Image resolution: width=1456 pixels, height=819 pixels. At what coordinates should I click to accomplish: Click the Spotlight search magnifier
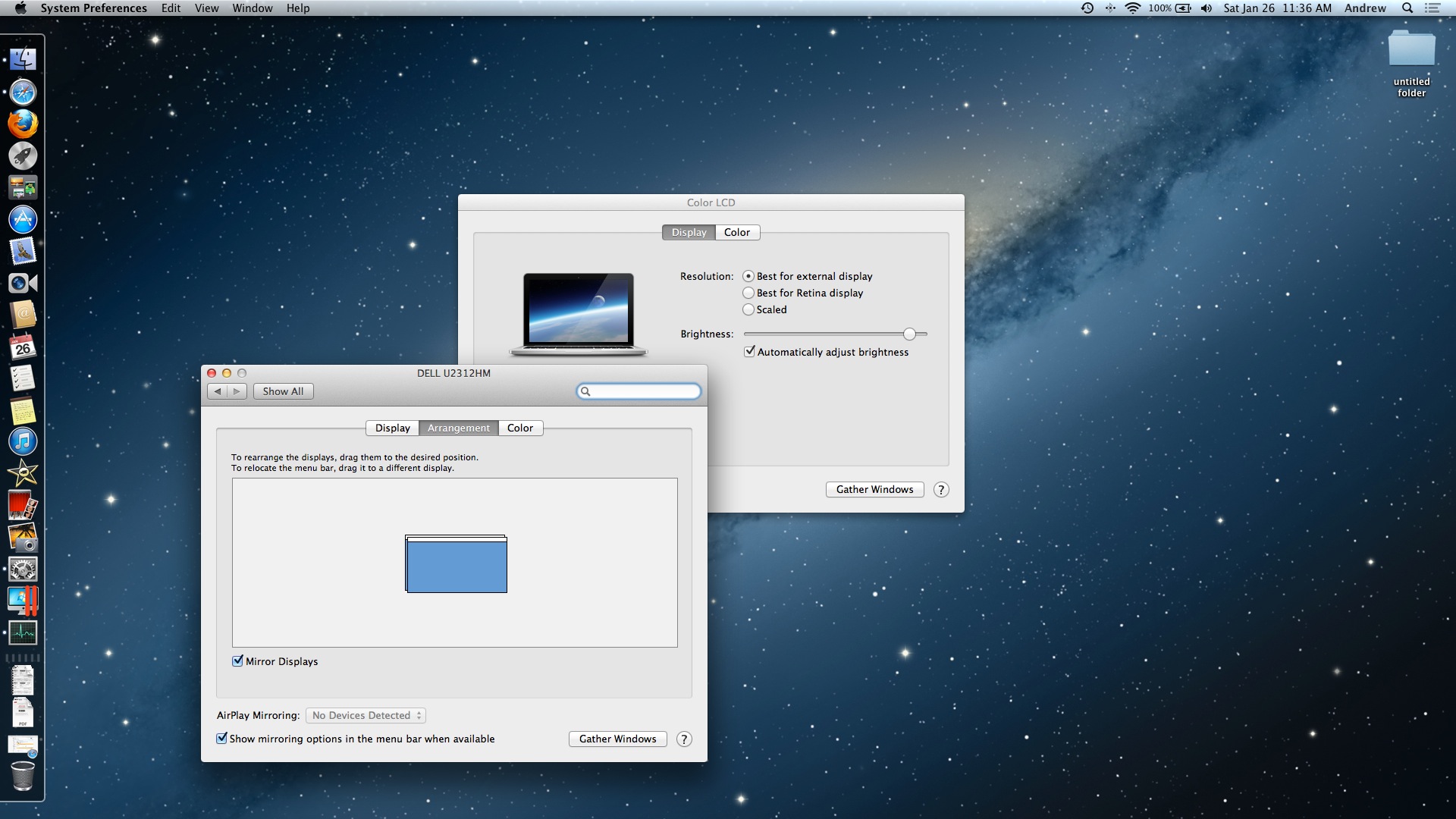(1407, 8)
